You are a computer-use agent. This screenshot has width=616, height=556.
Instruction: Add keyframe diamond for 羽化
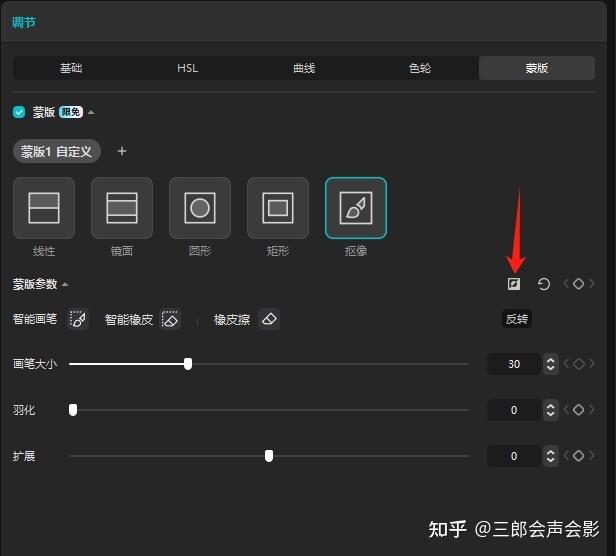click(x=578, y=410)
